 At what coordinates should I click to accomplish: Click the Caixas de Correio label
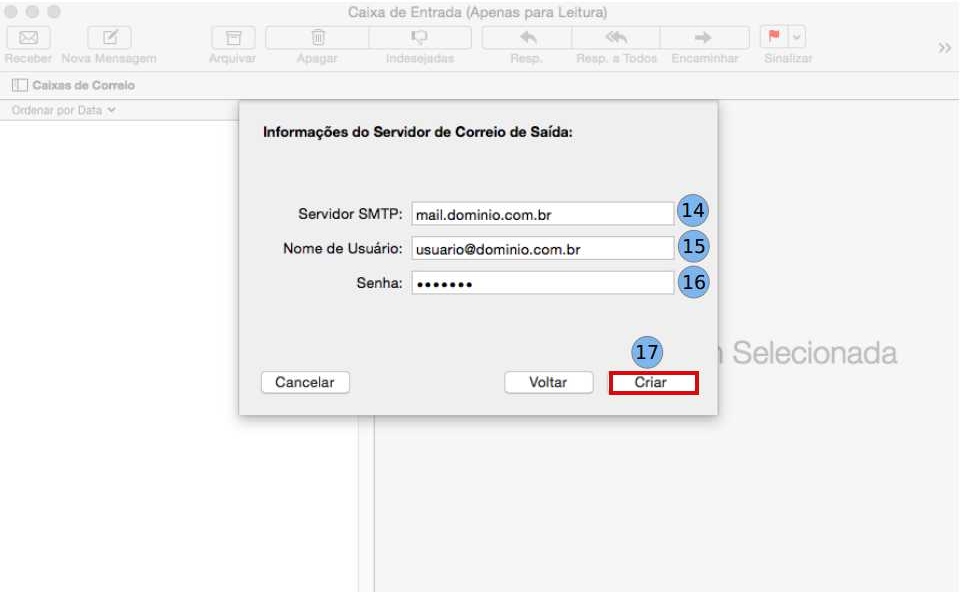83,85
